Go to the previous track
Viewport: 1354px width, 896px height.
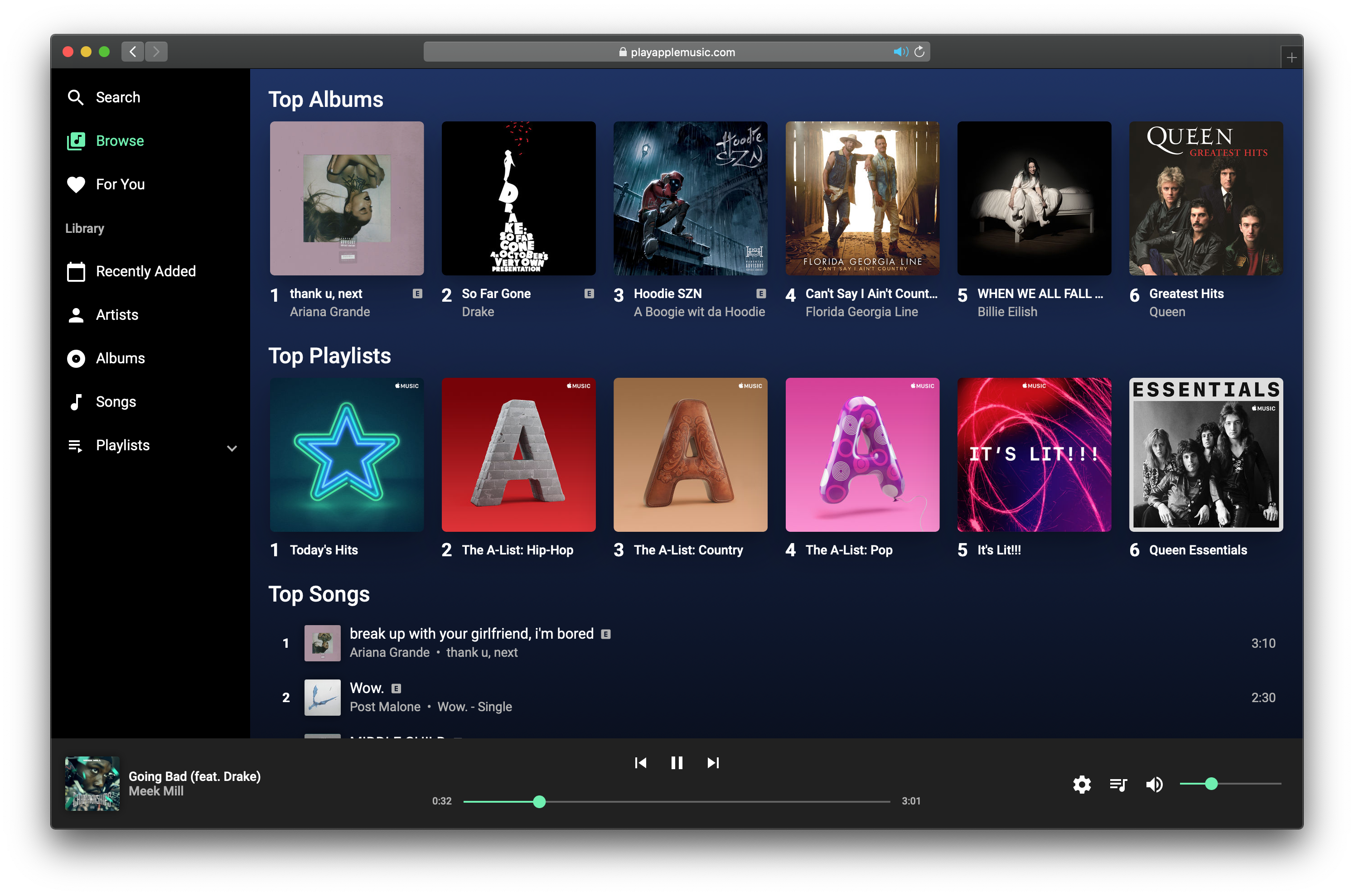click(641, 763)
